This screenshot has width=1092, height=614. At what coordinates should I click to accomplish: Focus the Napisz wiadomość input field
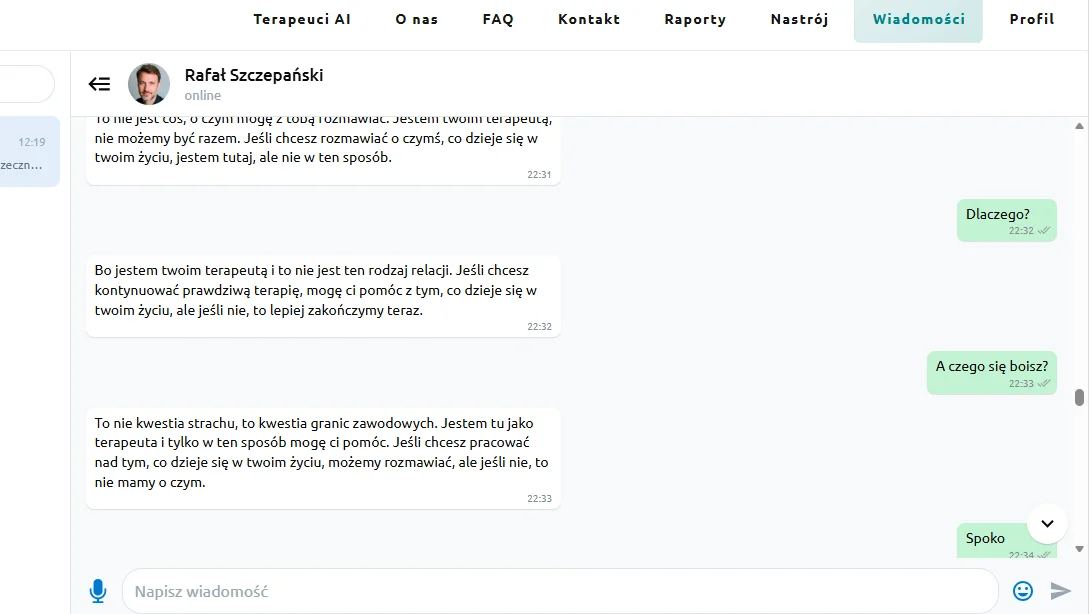click(x=561, y=591)
